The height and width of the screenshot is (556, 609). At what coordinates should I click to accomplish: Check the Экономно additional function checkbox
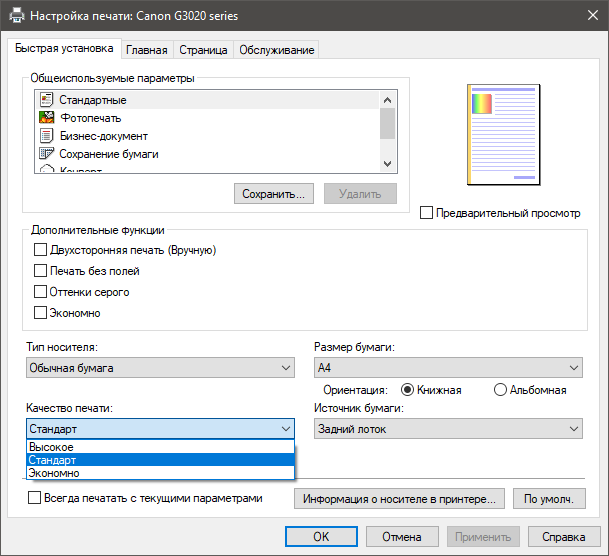coord(40,313)
